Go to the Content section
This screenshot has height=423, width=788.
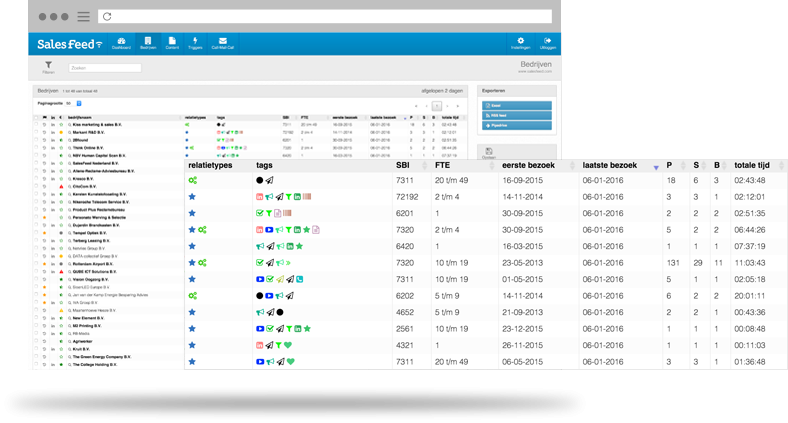point(172,44)
